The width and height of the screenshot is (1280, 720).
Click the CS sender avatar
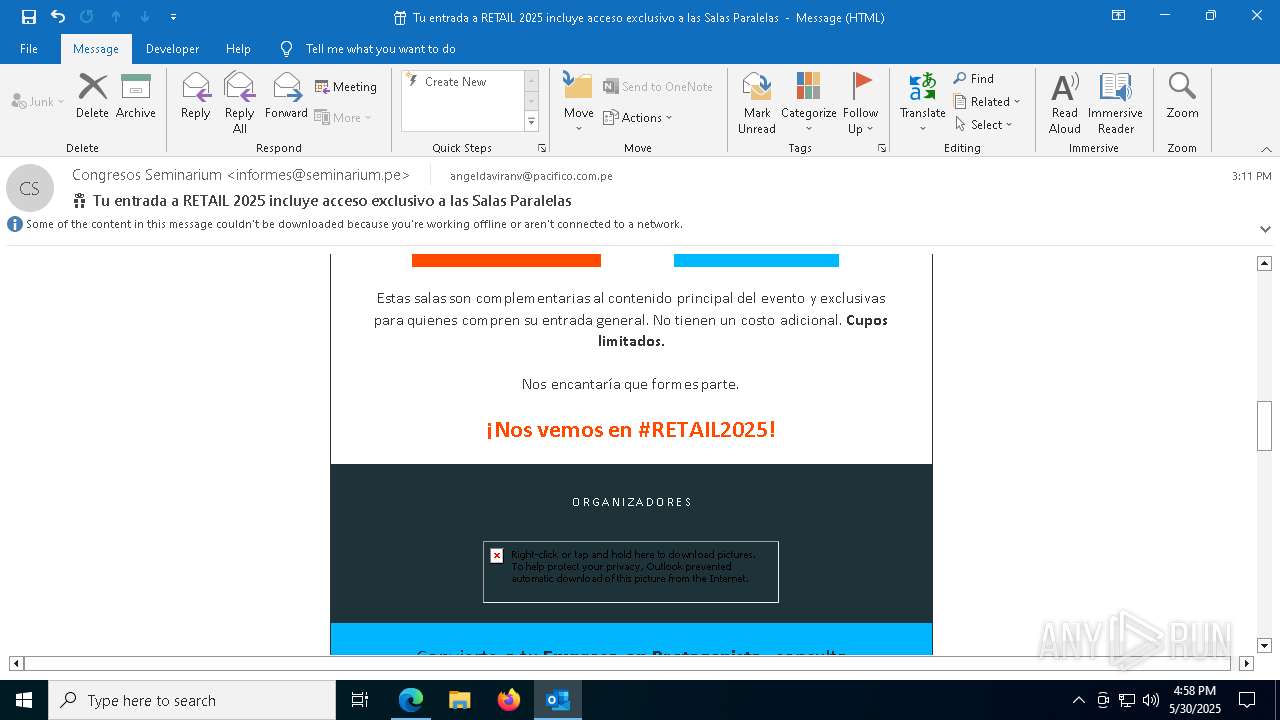29,188
